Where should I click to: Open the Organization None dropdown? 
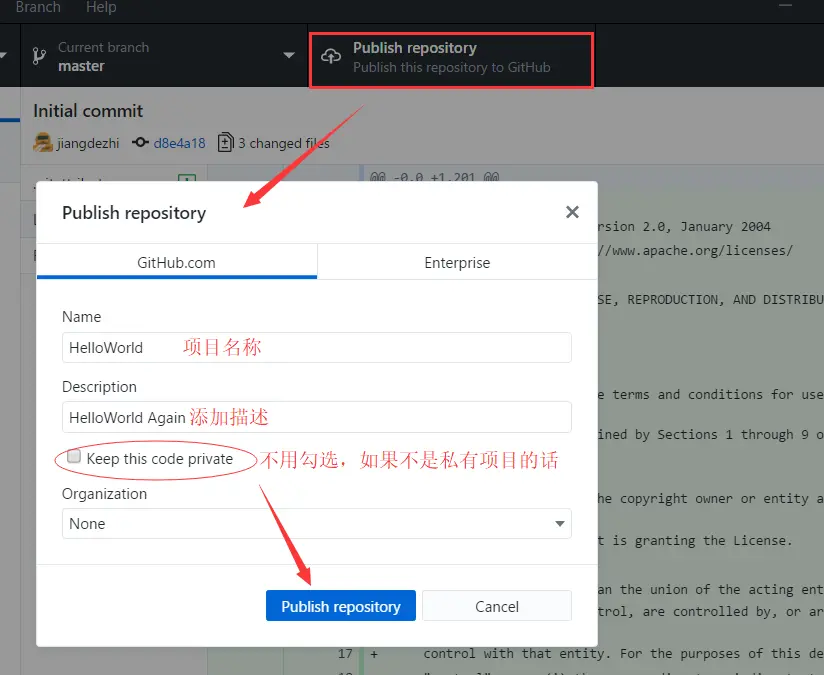tap(317, 524)
